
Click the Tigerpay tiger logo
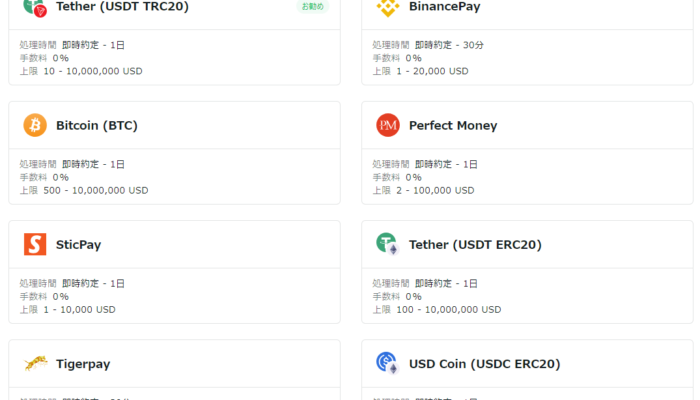coord(36,363)
